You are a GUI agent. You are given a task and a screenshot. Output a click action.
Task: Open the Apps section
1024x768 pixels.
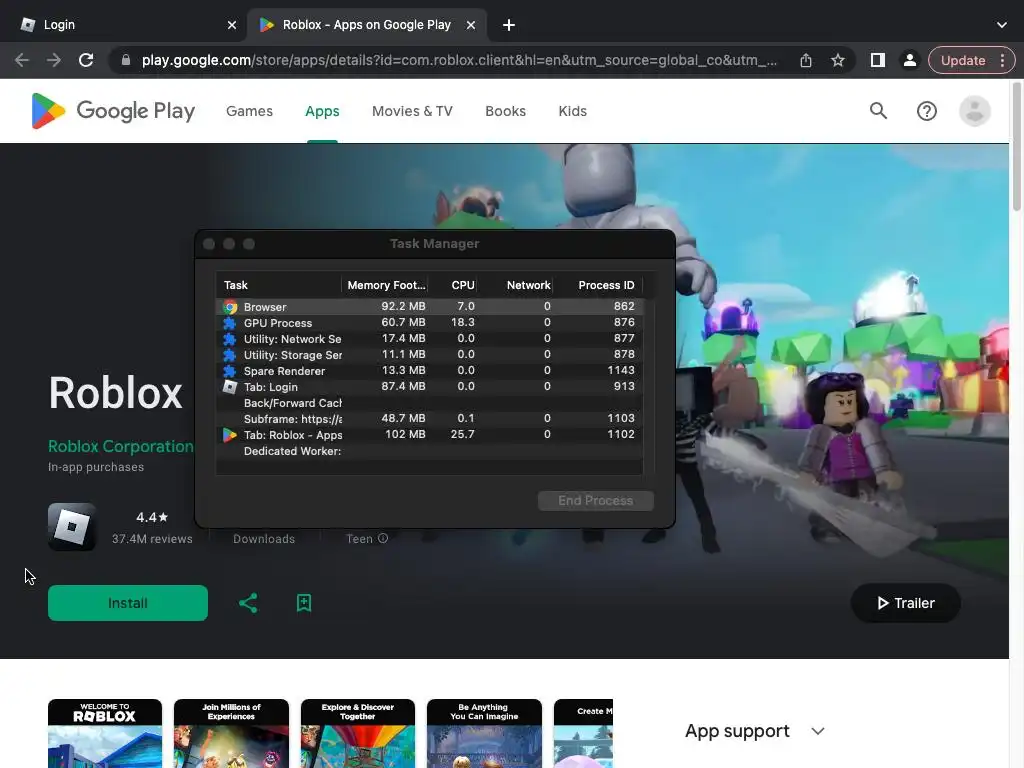click(x=322, y=111)
